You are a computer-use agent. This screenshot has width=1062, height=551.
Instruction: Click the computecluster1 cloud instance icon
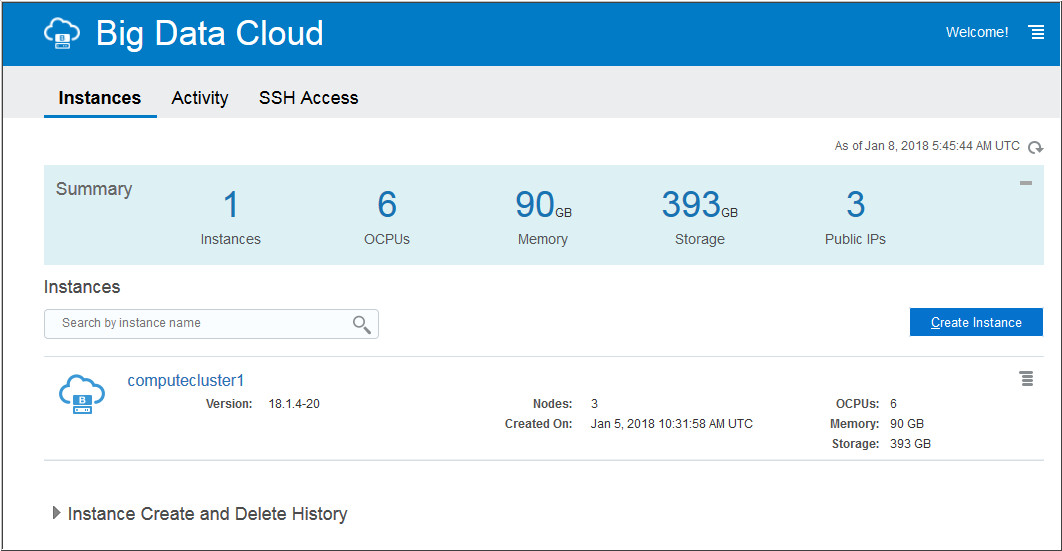82,394
